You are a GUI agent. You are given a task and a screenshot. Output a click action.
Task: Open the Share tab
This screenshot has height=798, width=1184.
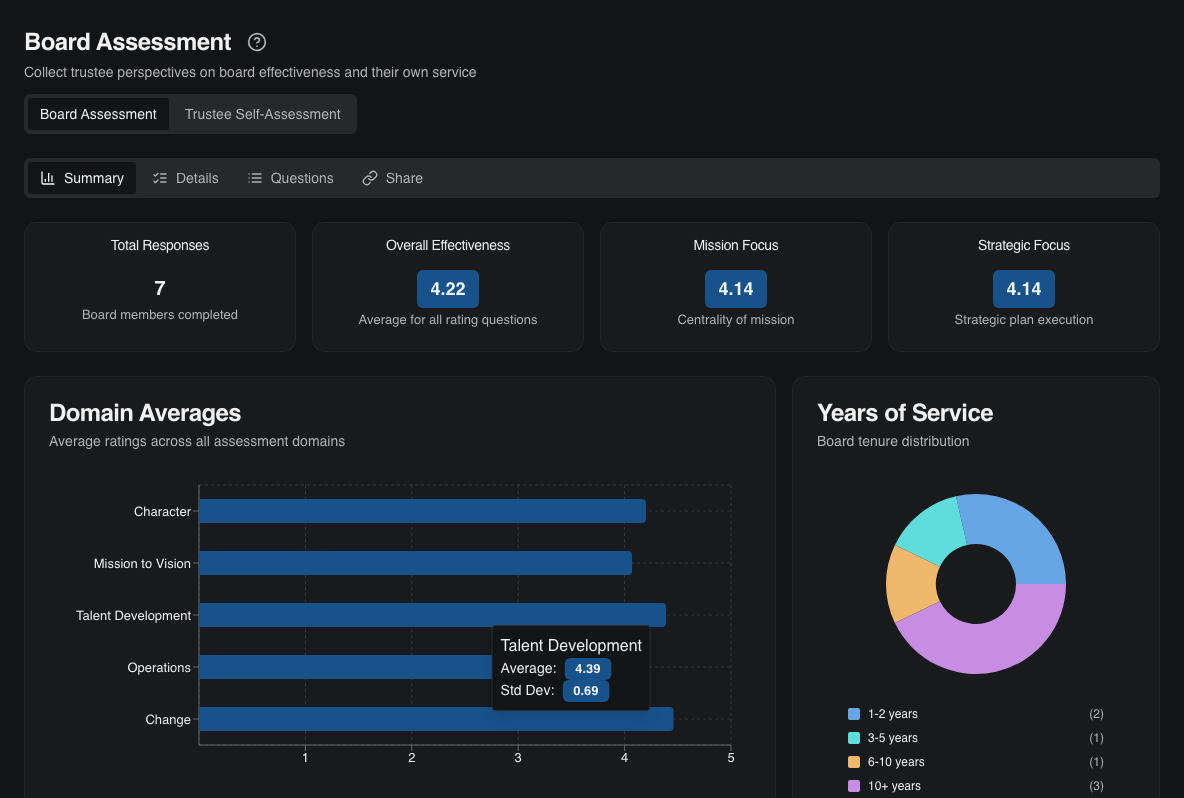click(x=392, y=178)
